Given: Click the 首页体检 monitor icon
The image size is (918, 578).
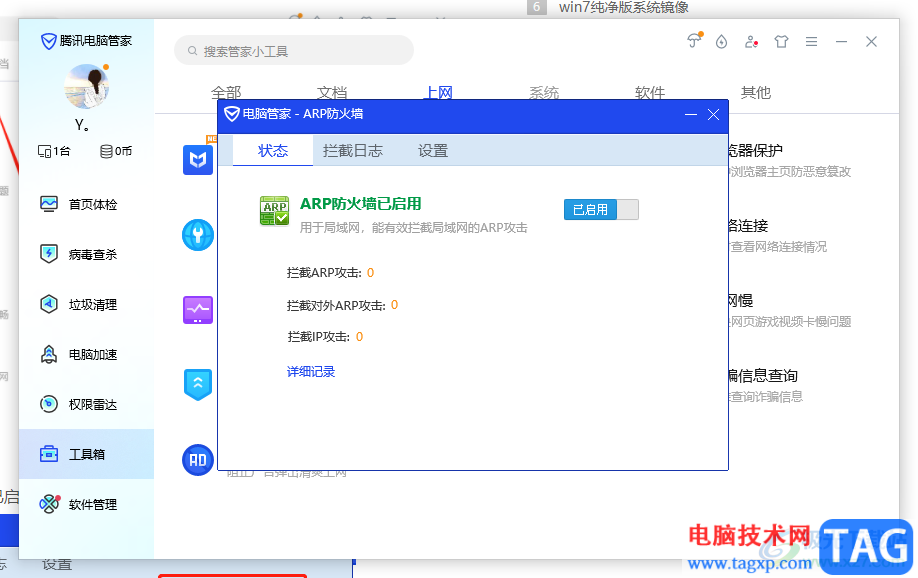Looking at the screenshot, I should [x=49, y=204].
